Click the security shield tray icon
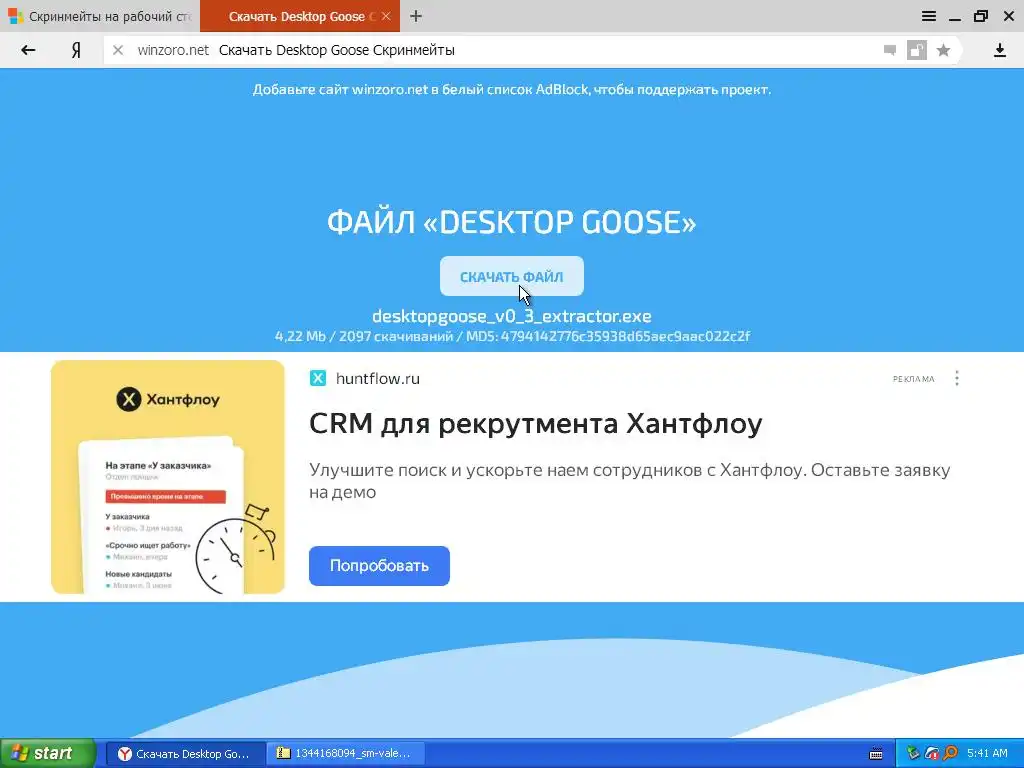Image resolution: width=1024 pixels, height=768 pixels. coord(932,754)
